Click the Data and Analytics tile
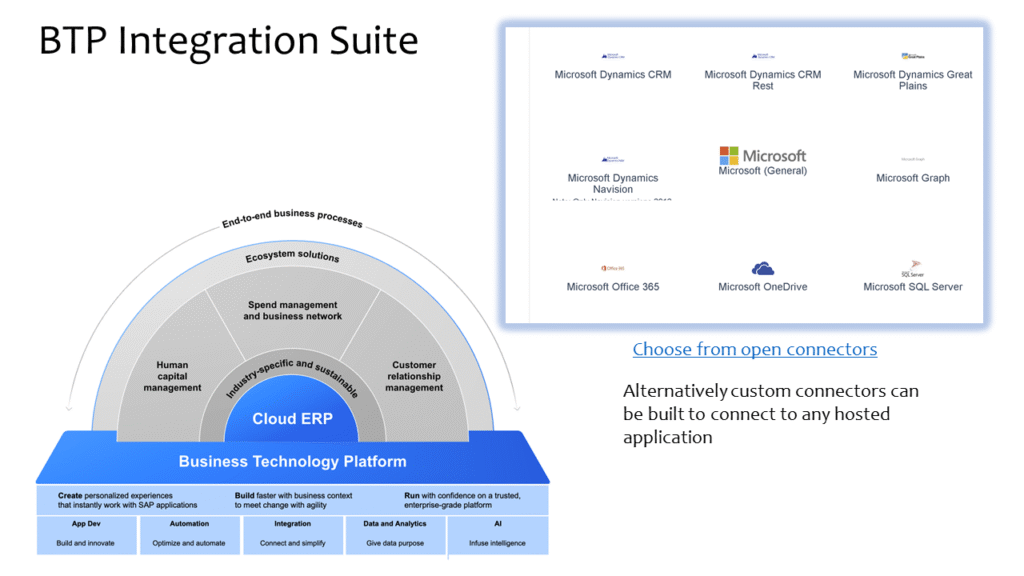 (x=394, y=534)
